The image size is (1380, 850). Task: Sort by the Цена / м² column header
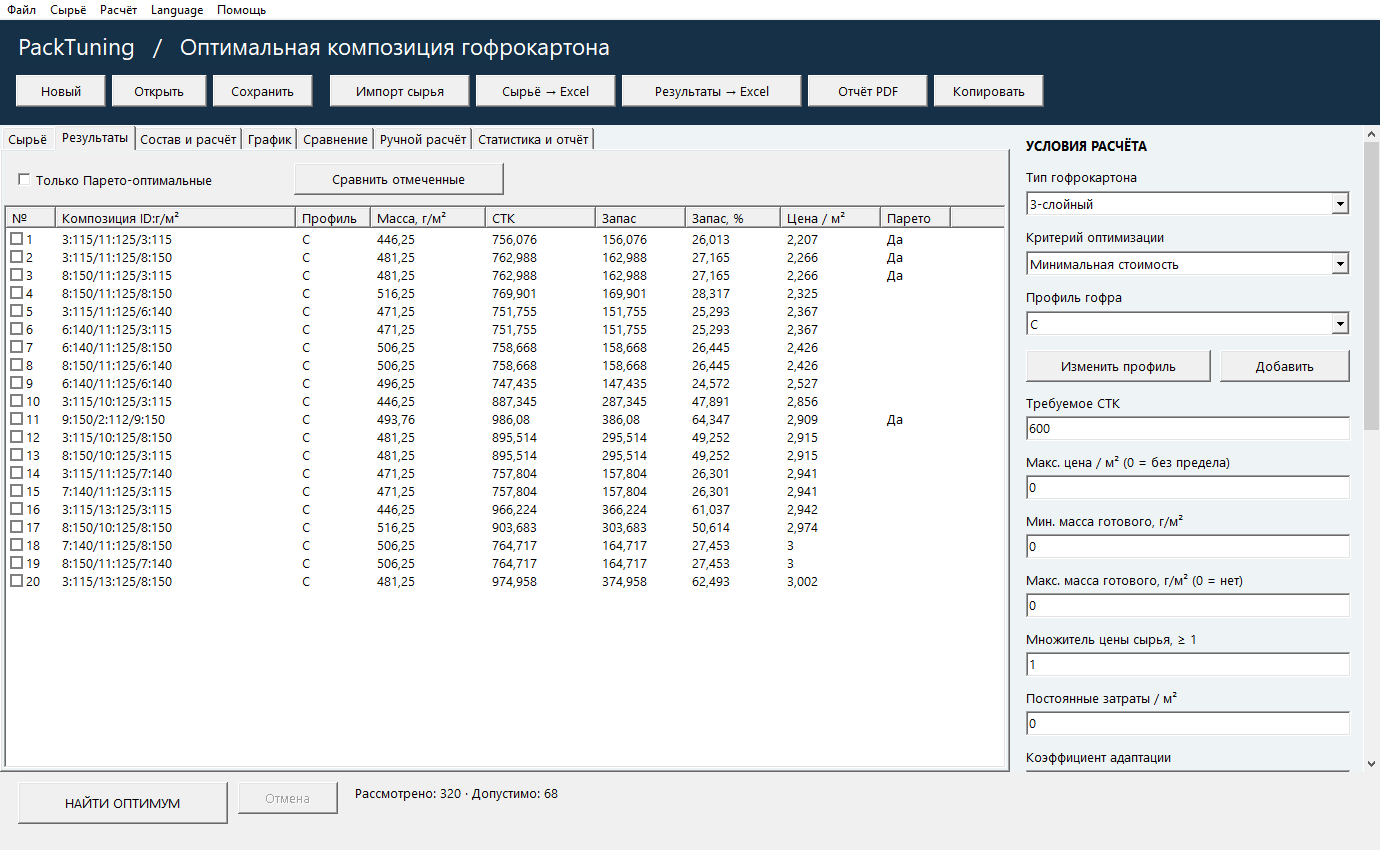pos(830,218)
